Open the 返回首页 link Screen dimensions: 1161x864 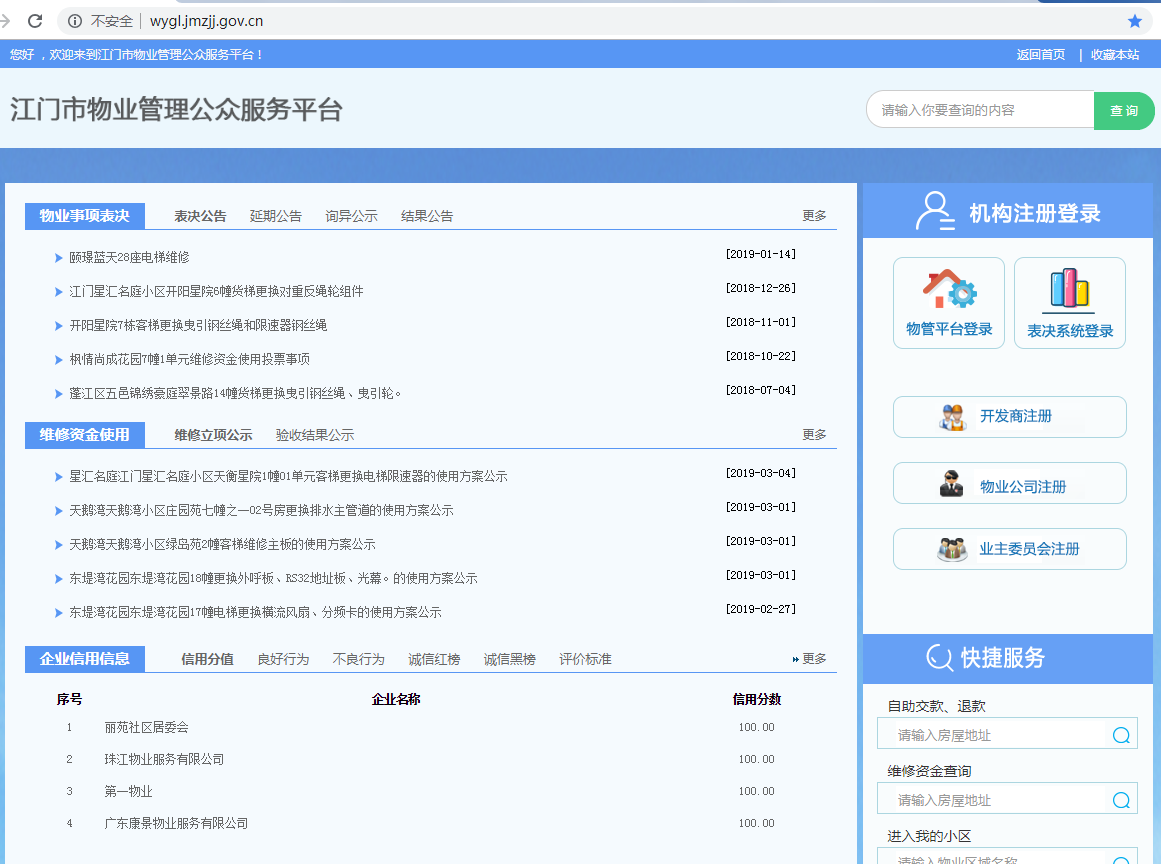tap(1040, 55)
